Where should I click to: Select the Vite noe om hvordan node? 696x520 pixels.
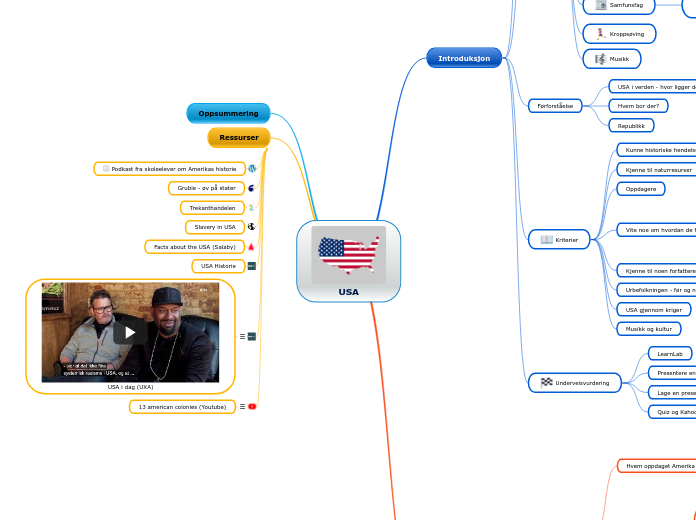[656, 230]
